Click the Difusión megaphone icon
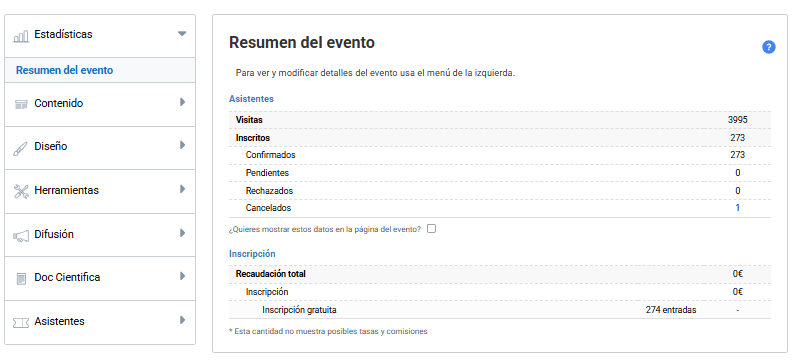The height and width of the screenshot is (364, 804). [21, 236]
